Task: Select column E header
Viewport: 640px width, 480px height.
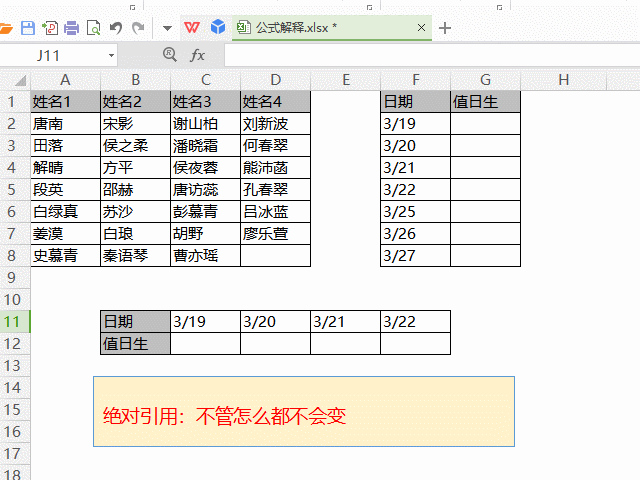Action: 345,80
